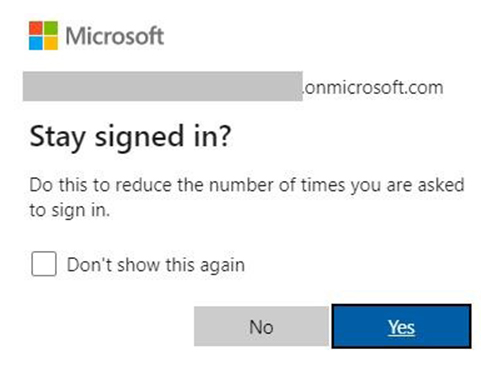Click the red square in Microsoft logo
This screenshot has height=368, width=481.
click(x=36, y=28)
